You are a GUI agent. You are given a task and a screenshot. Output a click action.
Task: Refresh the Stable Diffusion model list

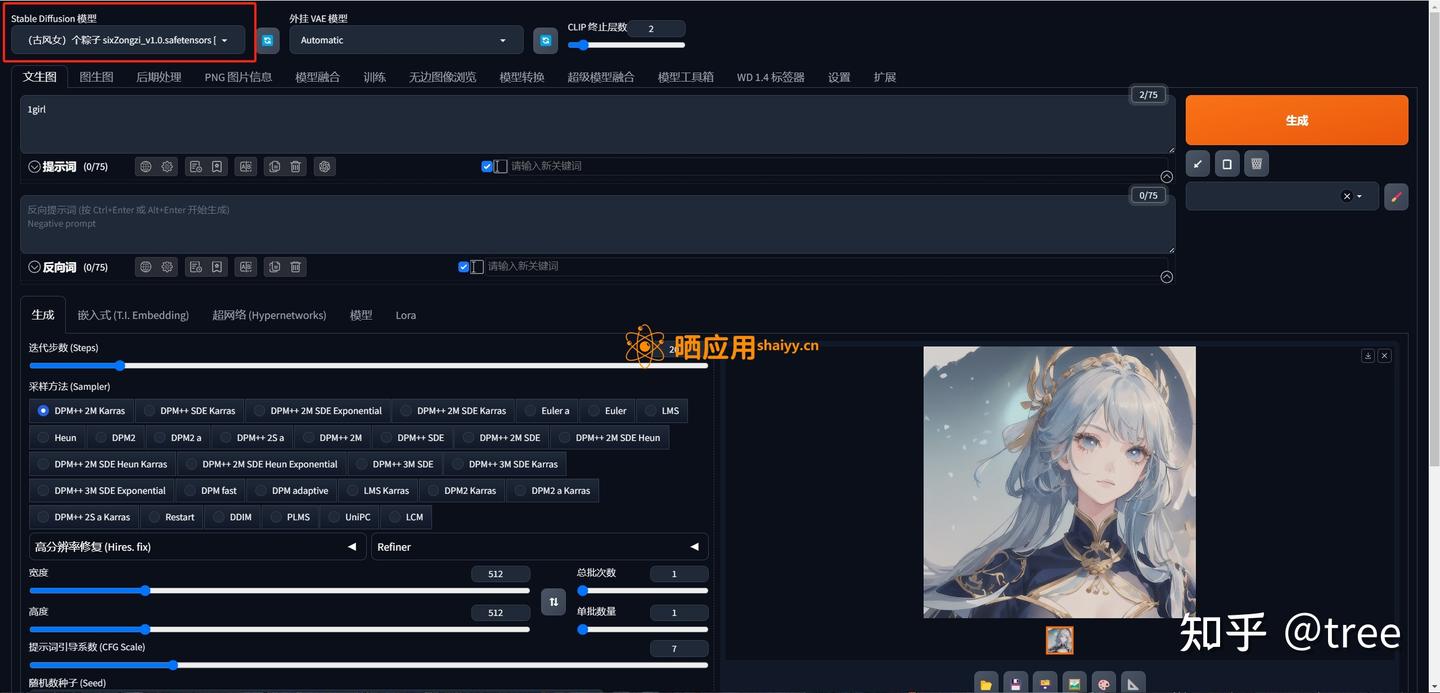click(267, 39)
